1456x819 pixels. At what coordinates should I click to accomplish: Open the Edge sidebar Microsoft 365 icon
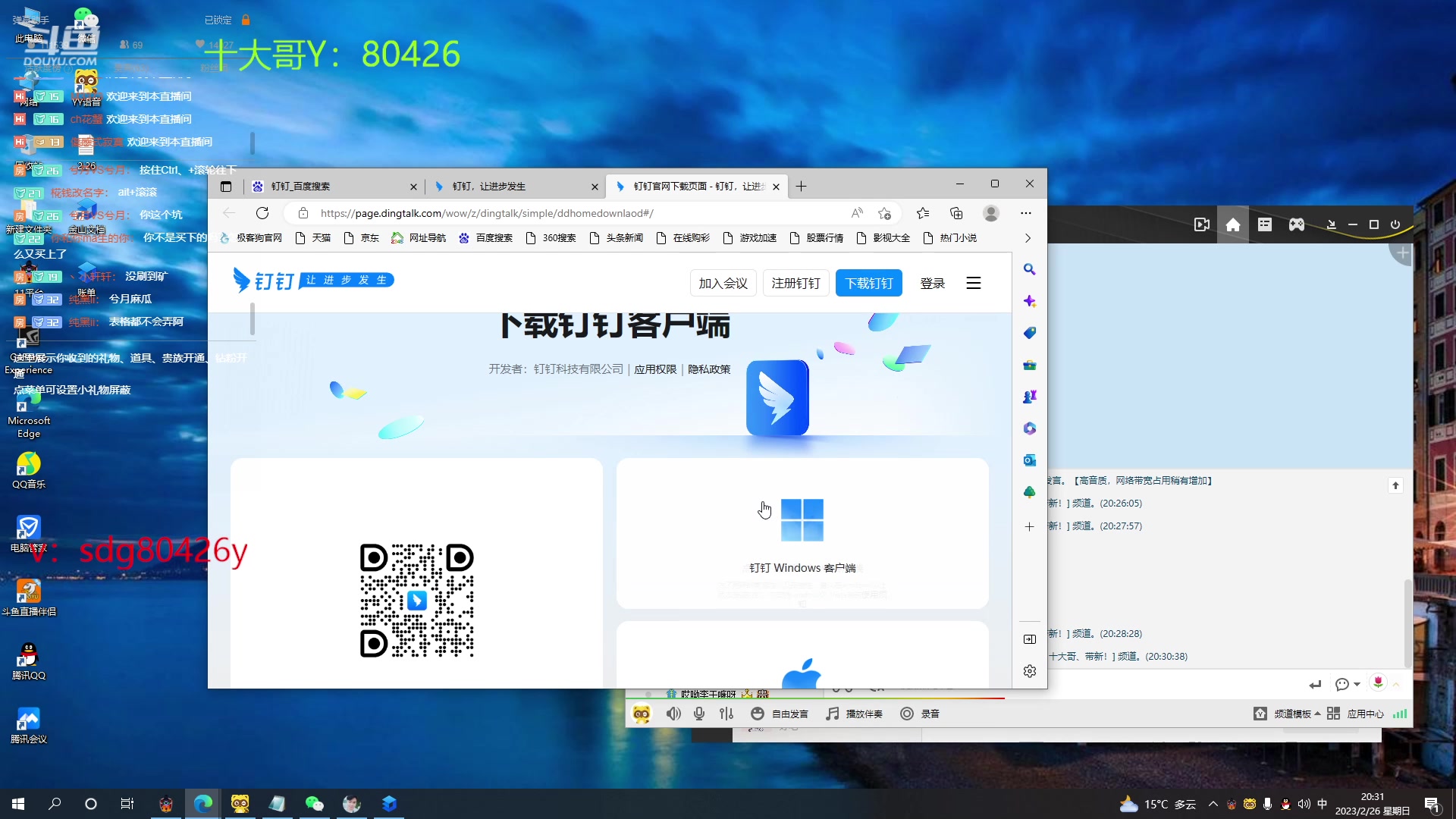(x=1029, y=428)
